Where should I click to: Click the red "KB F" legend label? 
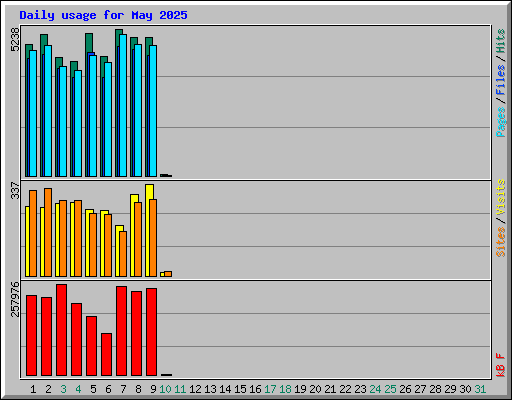501,365
